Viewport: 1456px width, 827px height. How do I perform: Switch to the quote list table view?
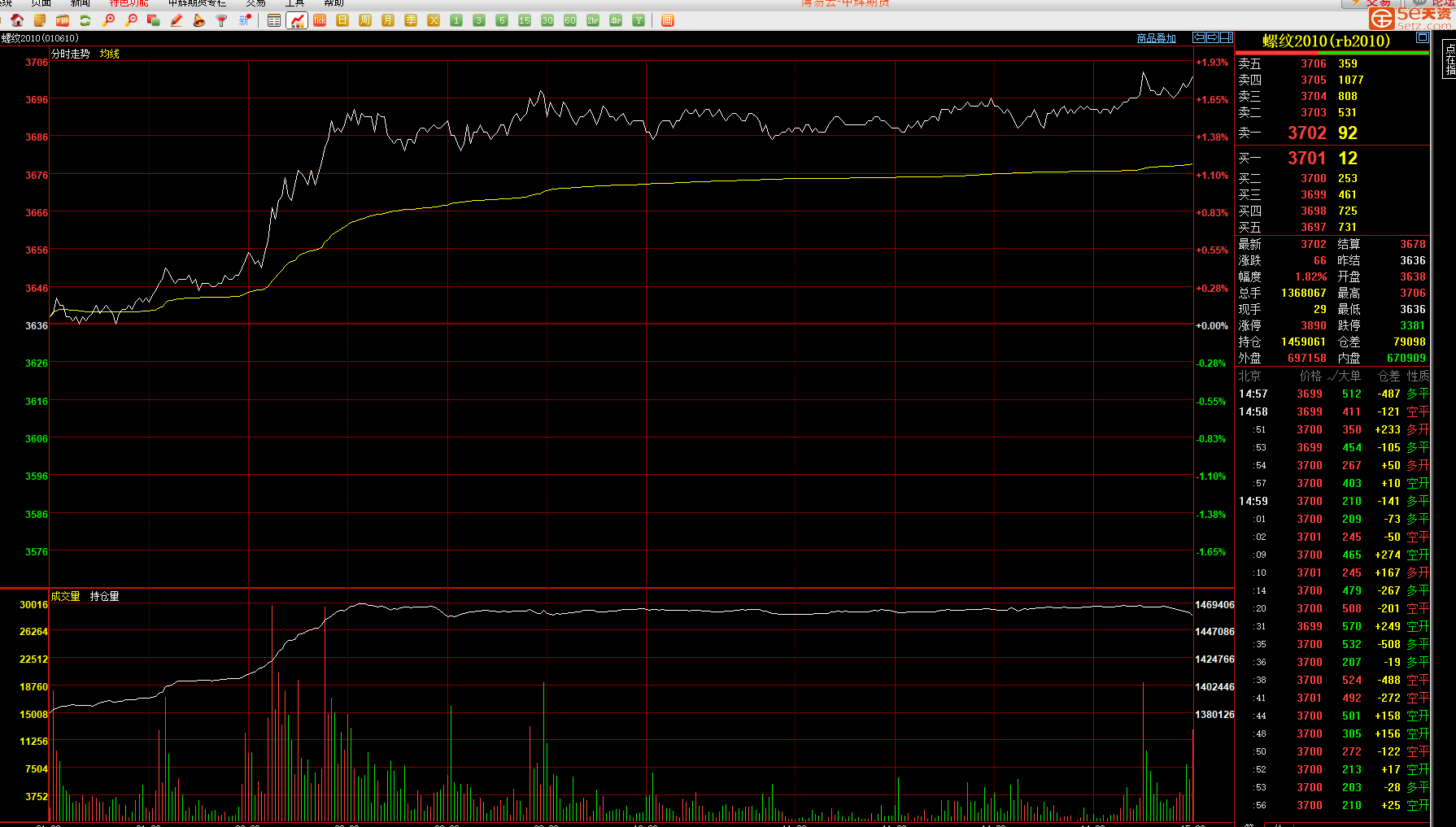tap(274, 20)
